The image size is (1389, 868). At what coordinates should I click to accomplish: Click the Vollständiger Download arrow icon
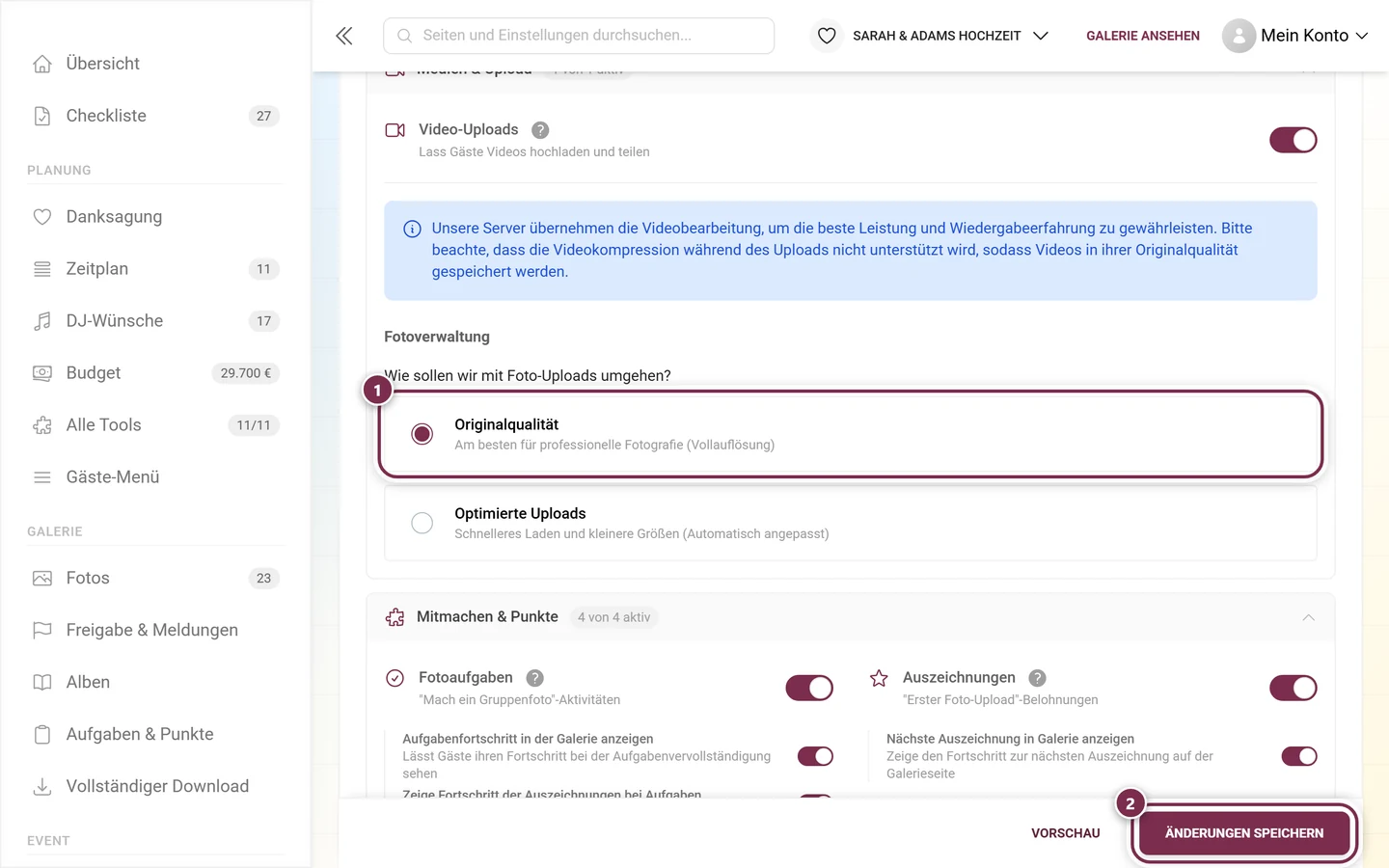pyautogui.click(x=42, y=787)
